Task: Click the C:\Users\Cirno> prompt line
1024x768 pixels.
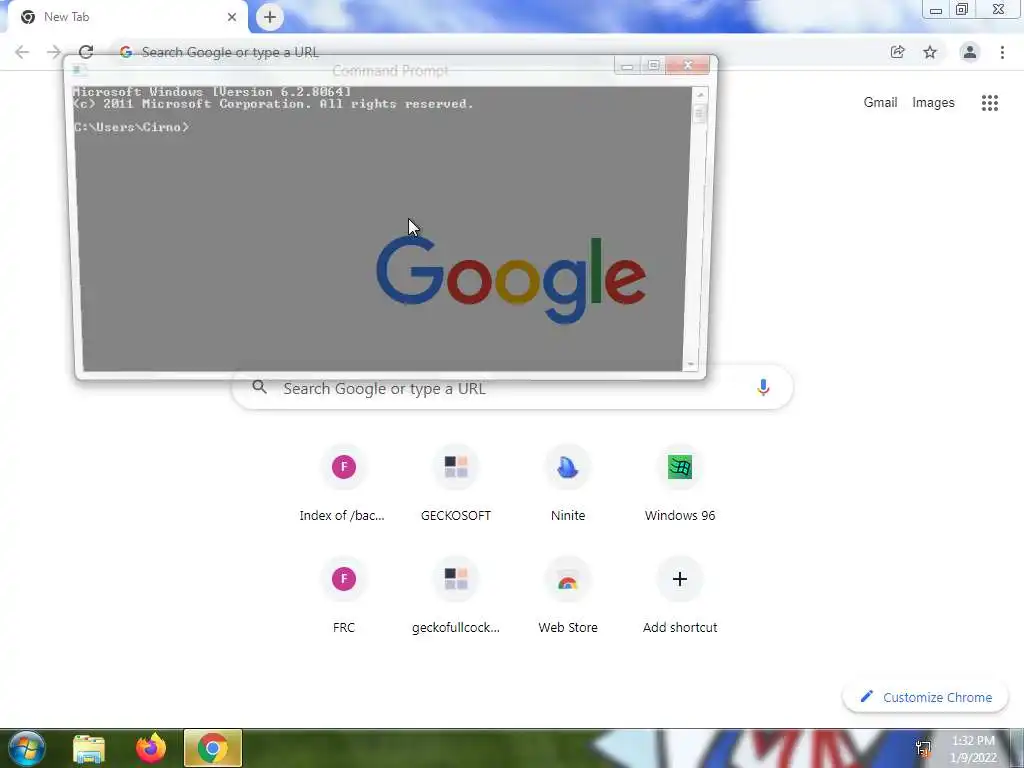Action: tap(131, 127)
